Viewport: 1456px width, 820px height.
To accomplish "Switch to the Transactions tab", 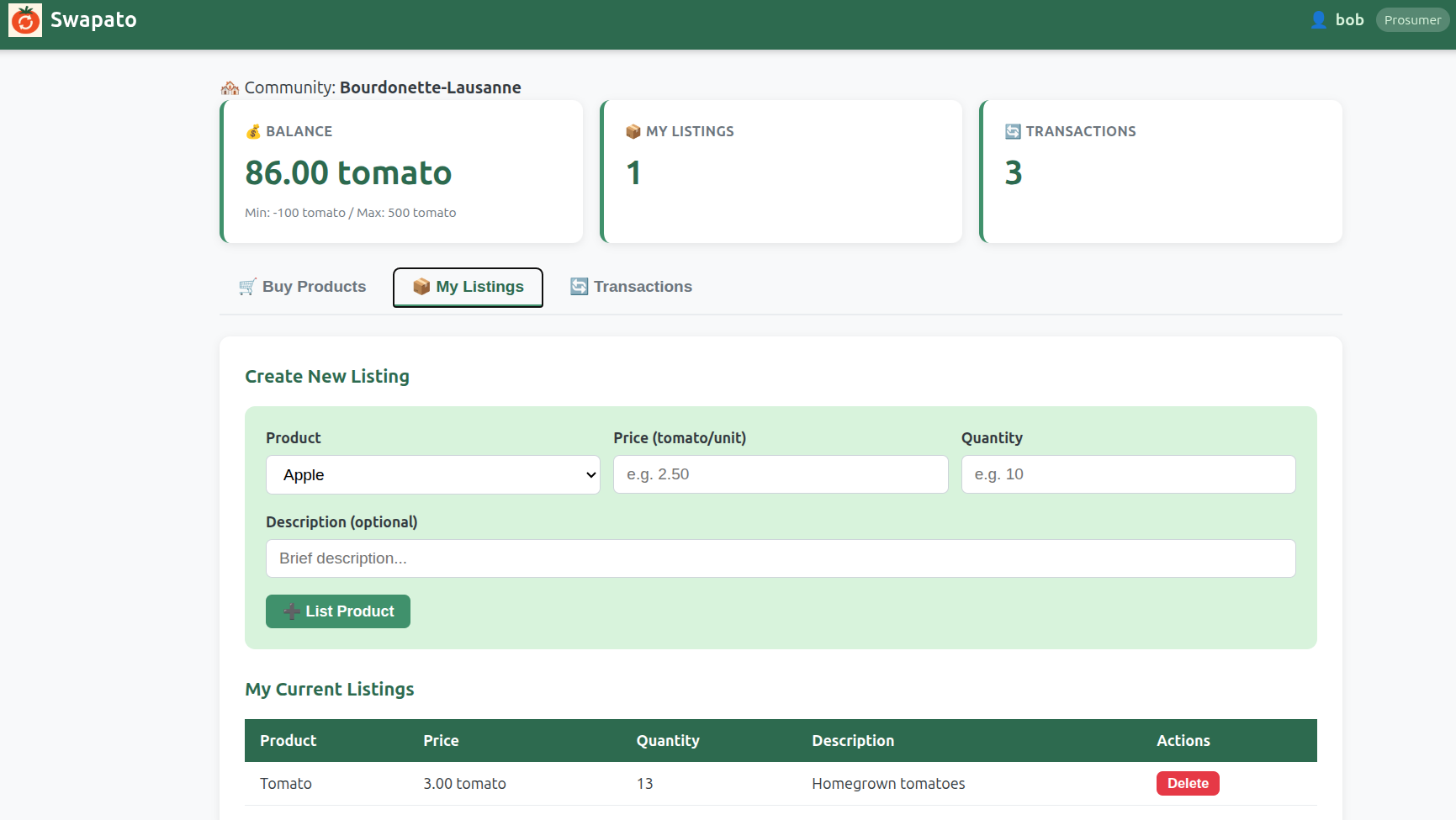I will tap(632, 287).
